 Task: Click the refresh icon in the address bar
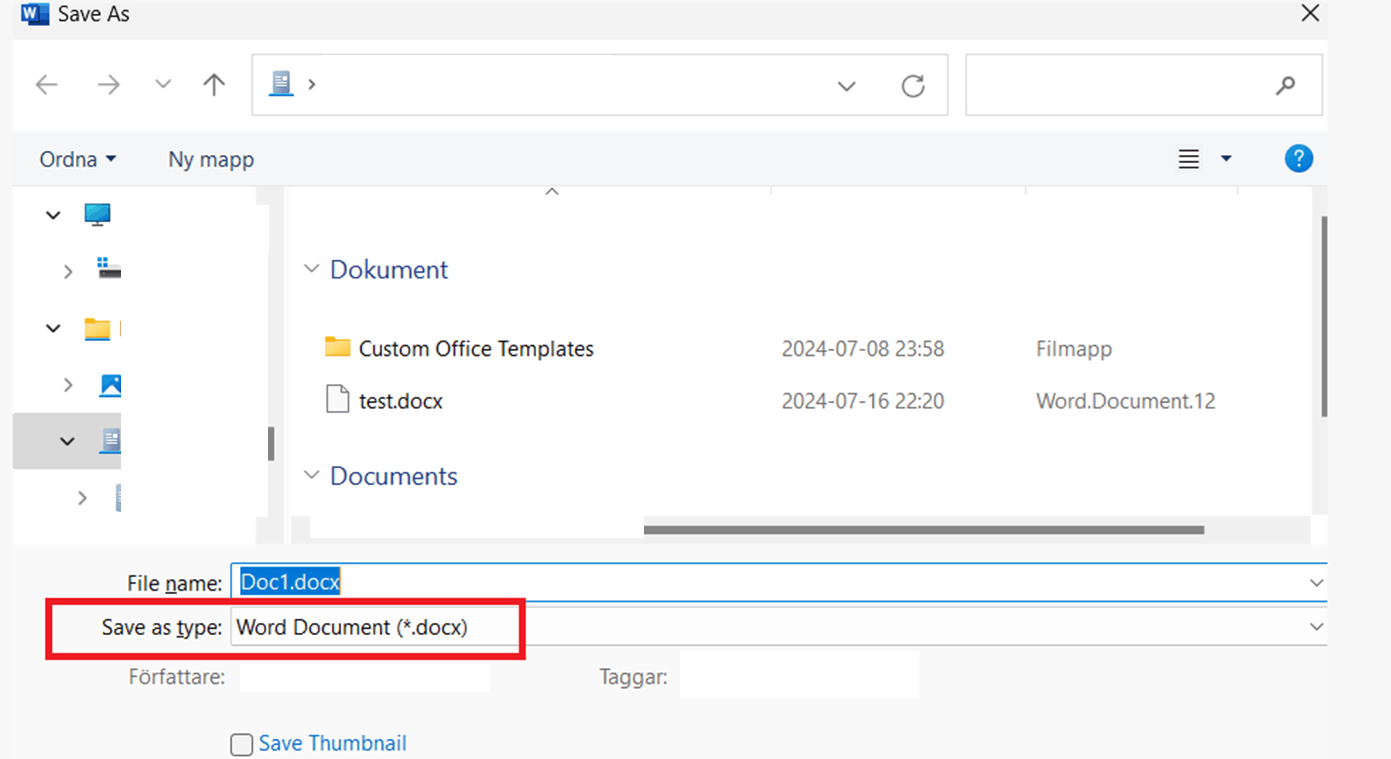912,85
